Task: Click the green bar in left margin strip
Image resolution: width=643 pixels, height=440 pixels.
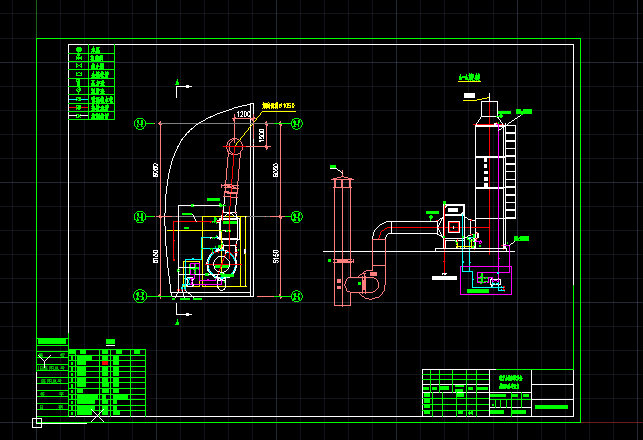Action: 52,341
